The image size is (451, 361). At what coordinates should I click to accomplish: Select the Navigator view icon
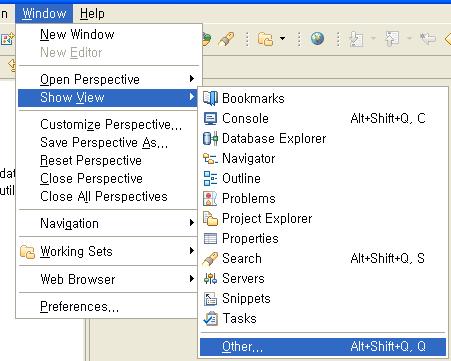pyautogui.click(x=210, y=159)
